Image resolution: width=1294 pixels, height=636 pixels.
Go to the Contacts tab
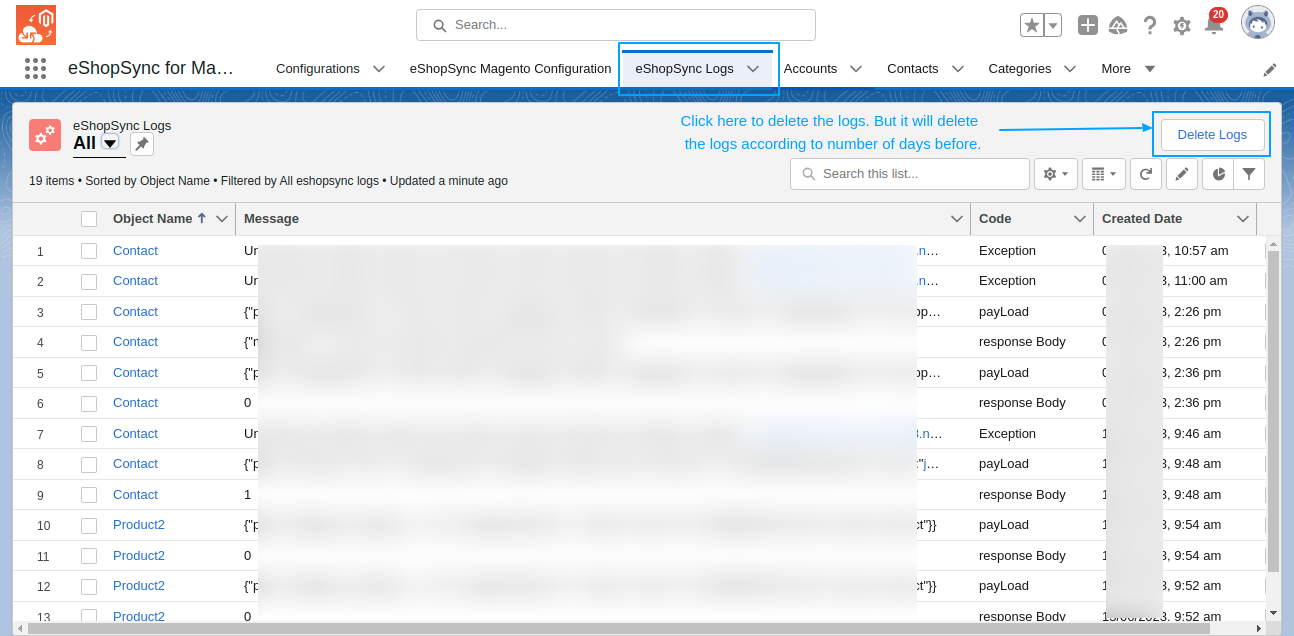(913, 69)
